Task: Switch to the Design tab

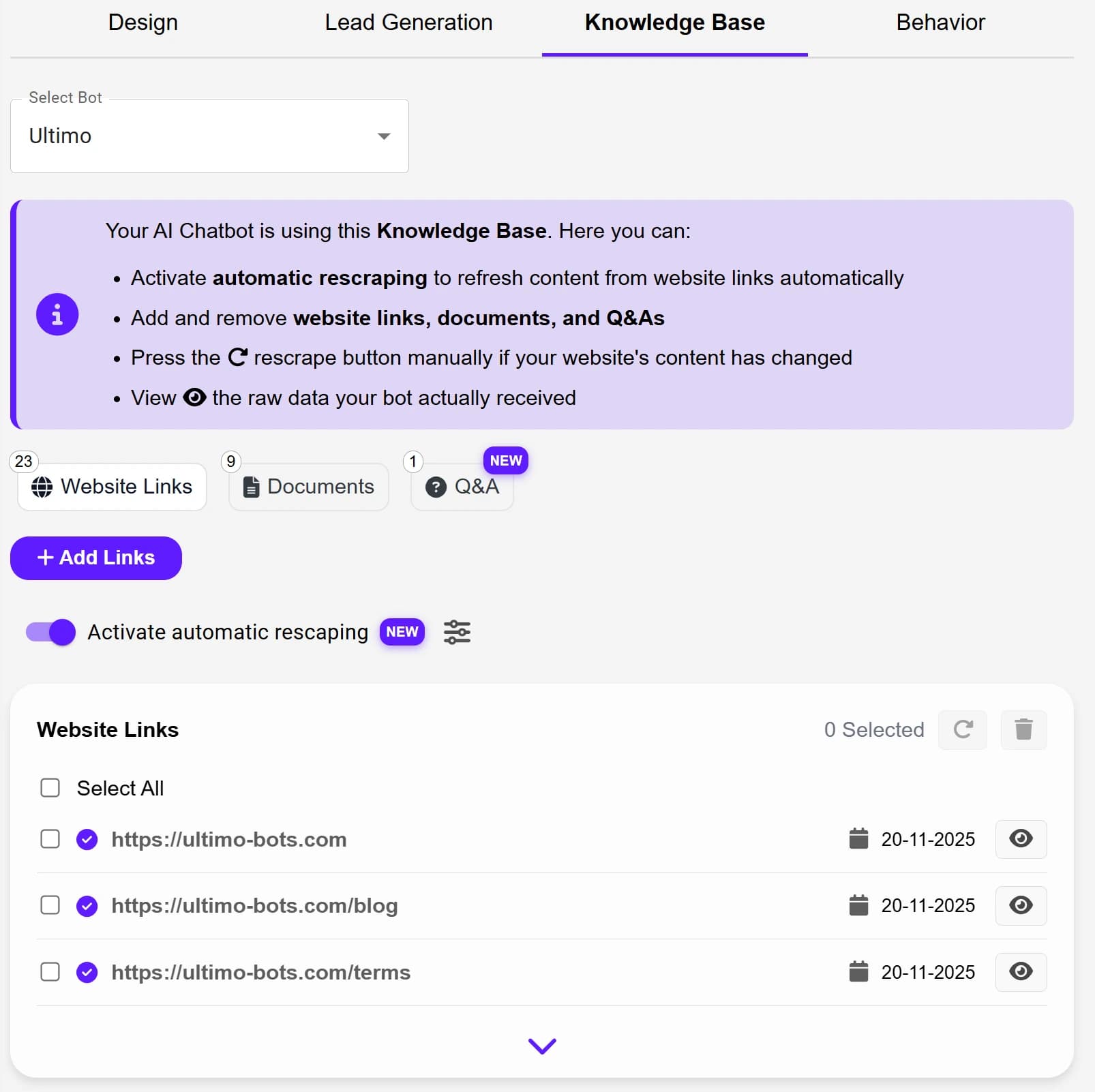Action: click(x=142, y=22)
